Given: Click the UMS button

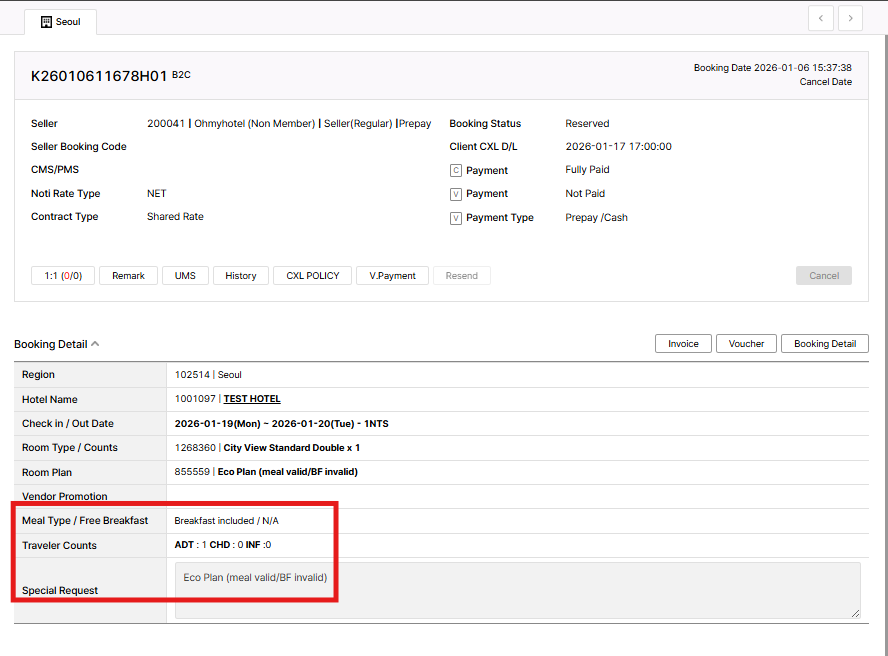Looking at the screenshot, I should [x=185, y=276].
